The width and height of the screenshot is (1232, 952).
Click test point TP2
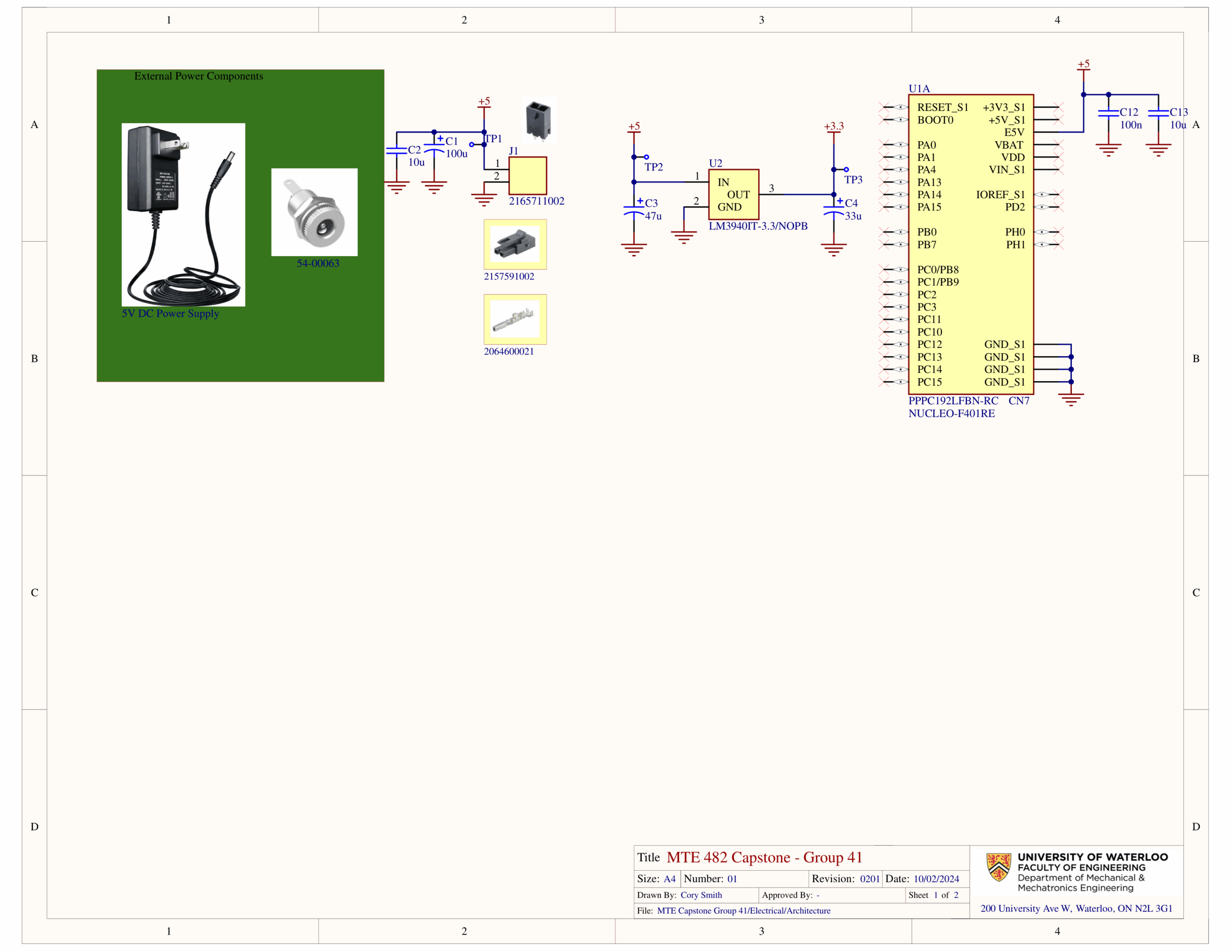point(646,157)
